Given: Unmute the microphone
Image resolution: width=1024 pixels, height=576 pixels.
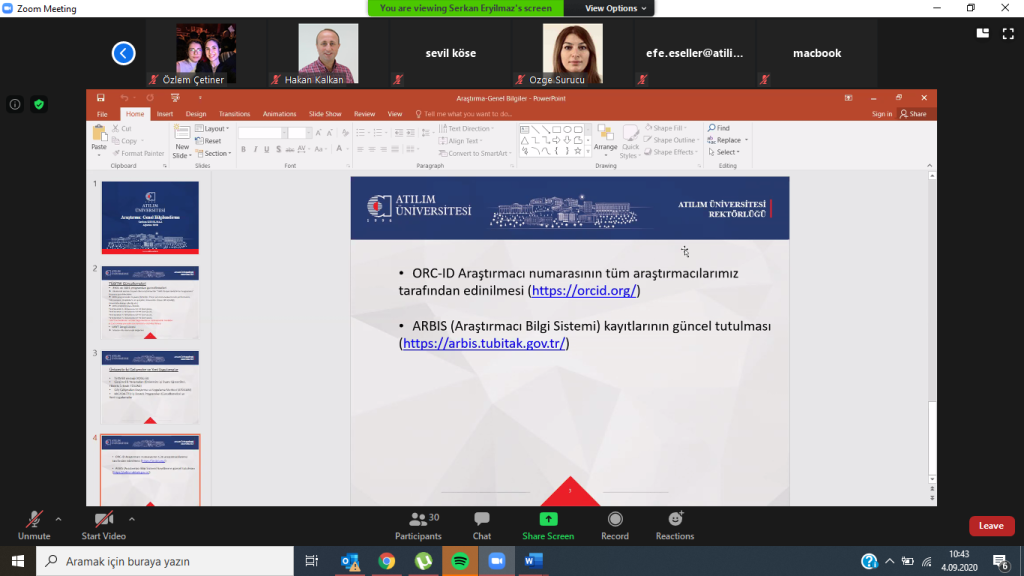Looking at the screenshot, I should [34, 520].
